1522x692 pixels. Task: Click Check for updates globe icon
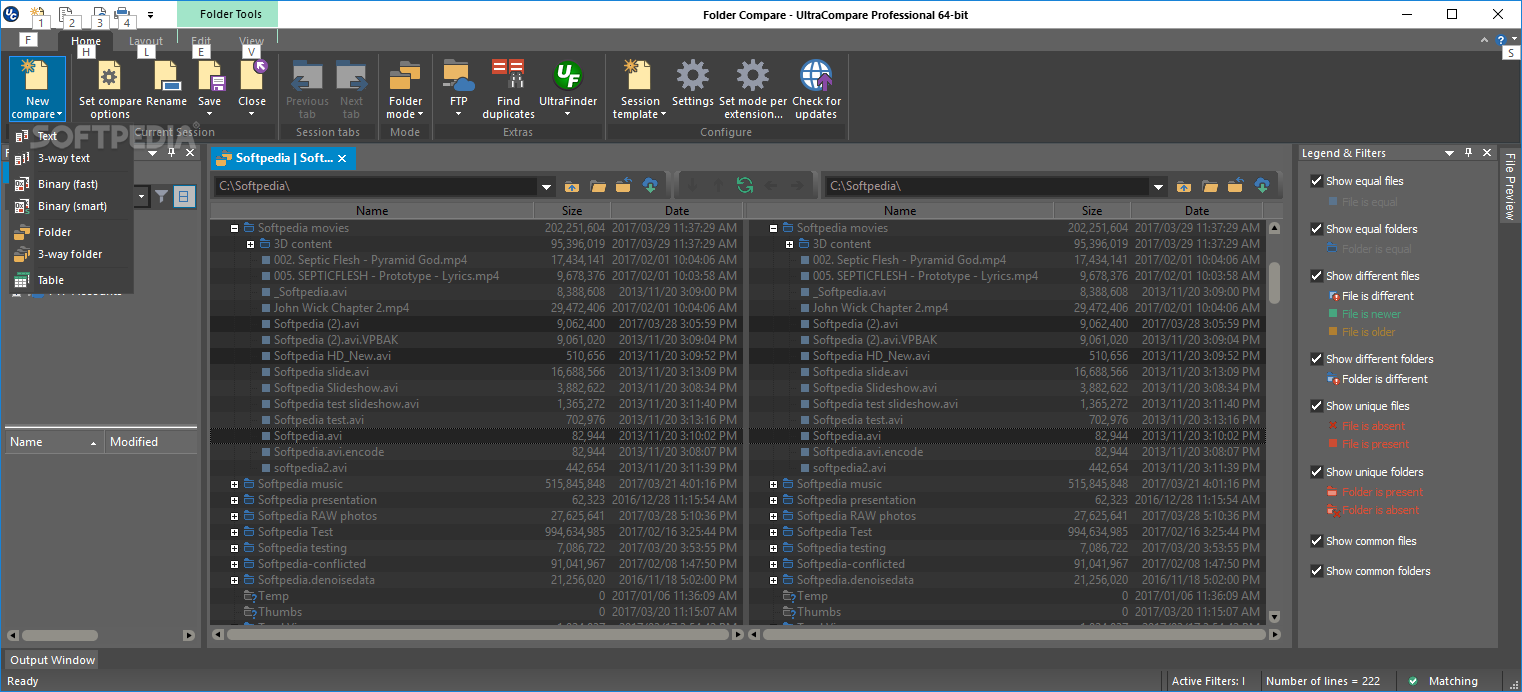pos(816,76)
